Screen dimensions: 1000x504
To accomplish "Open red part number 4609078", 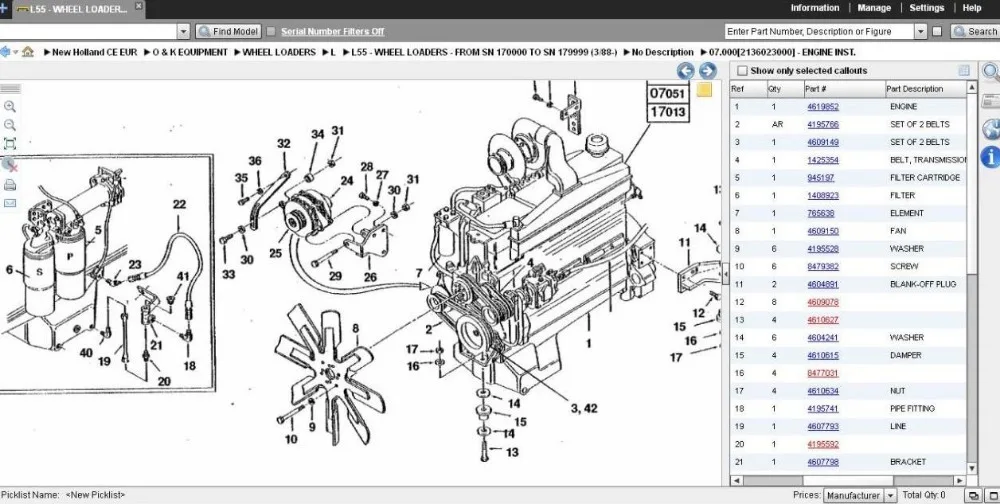I will 823,302.
